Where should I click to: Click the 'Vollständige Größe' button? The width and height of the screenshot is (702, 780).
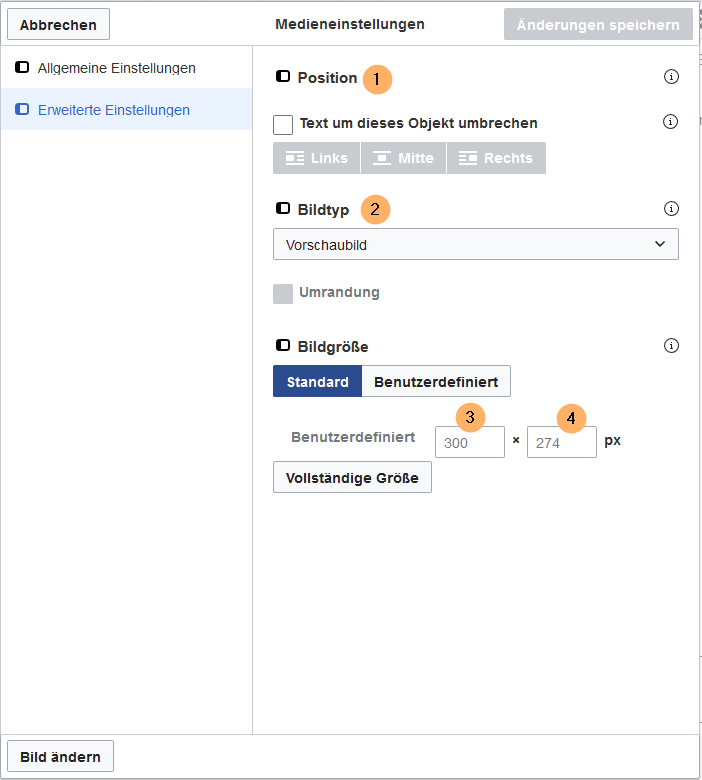352,477
